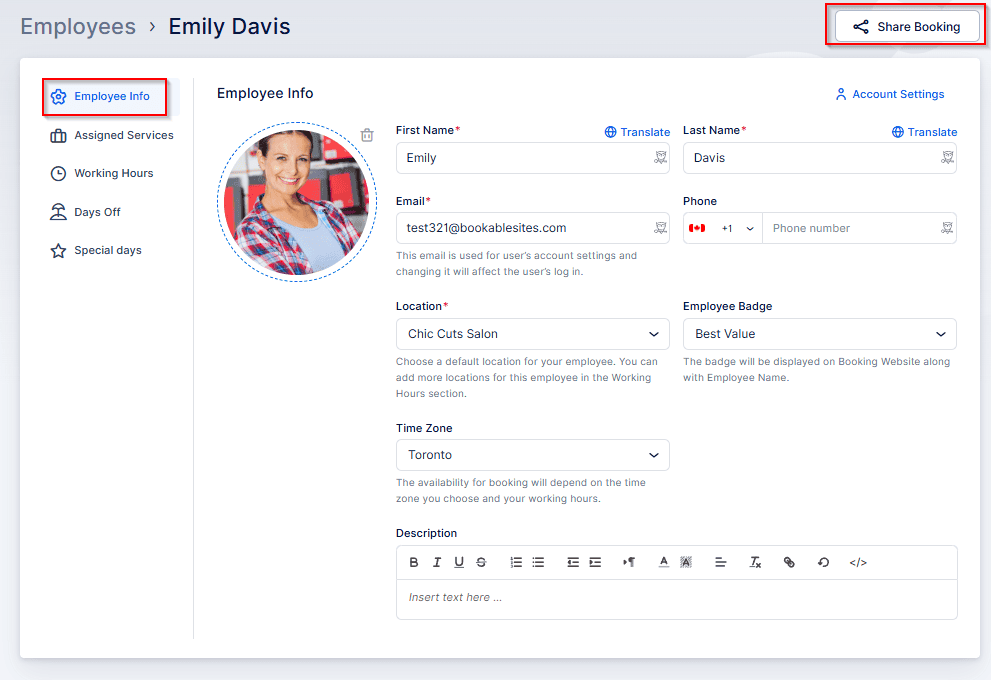Click the share icon in Share Booking
991x680 pixels.
pyautogui.click(x=860, y=27)
